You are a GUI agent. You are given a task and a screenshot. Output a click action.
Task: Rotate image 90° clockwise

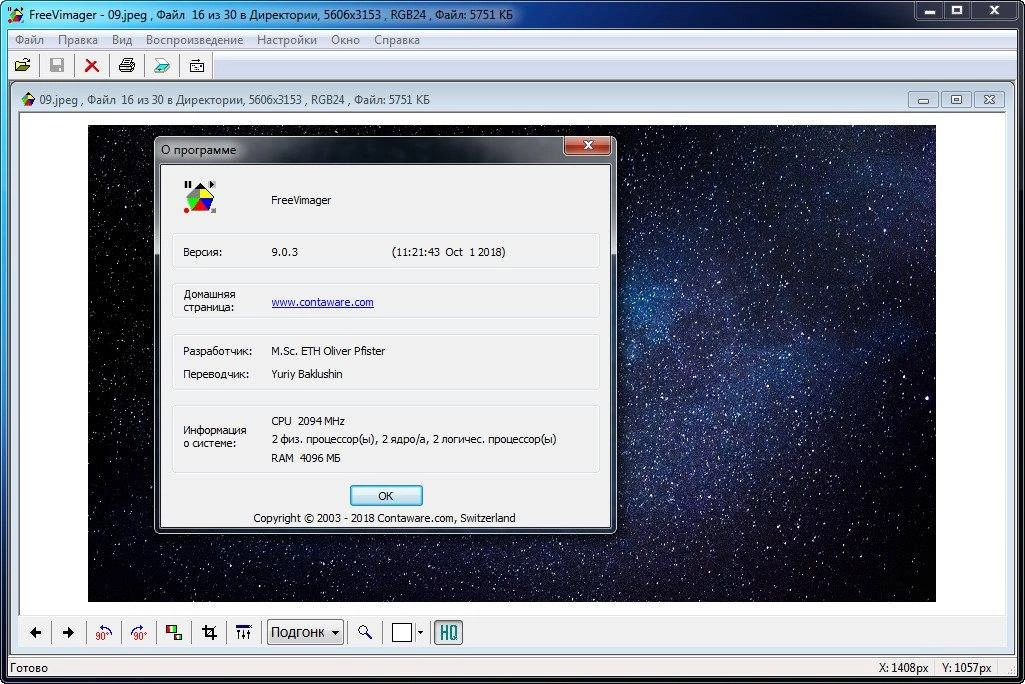(x=139, y=632)
